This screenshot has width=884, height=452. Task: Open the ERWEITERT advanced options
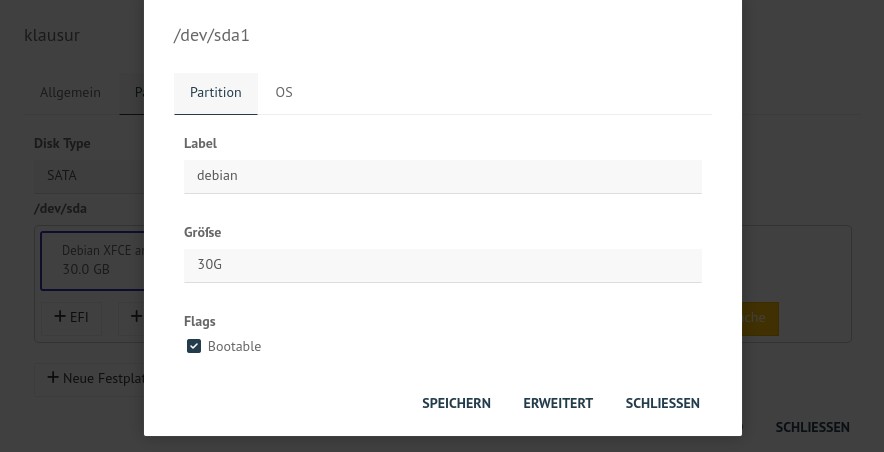558,403
